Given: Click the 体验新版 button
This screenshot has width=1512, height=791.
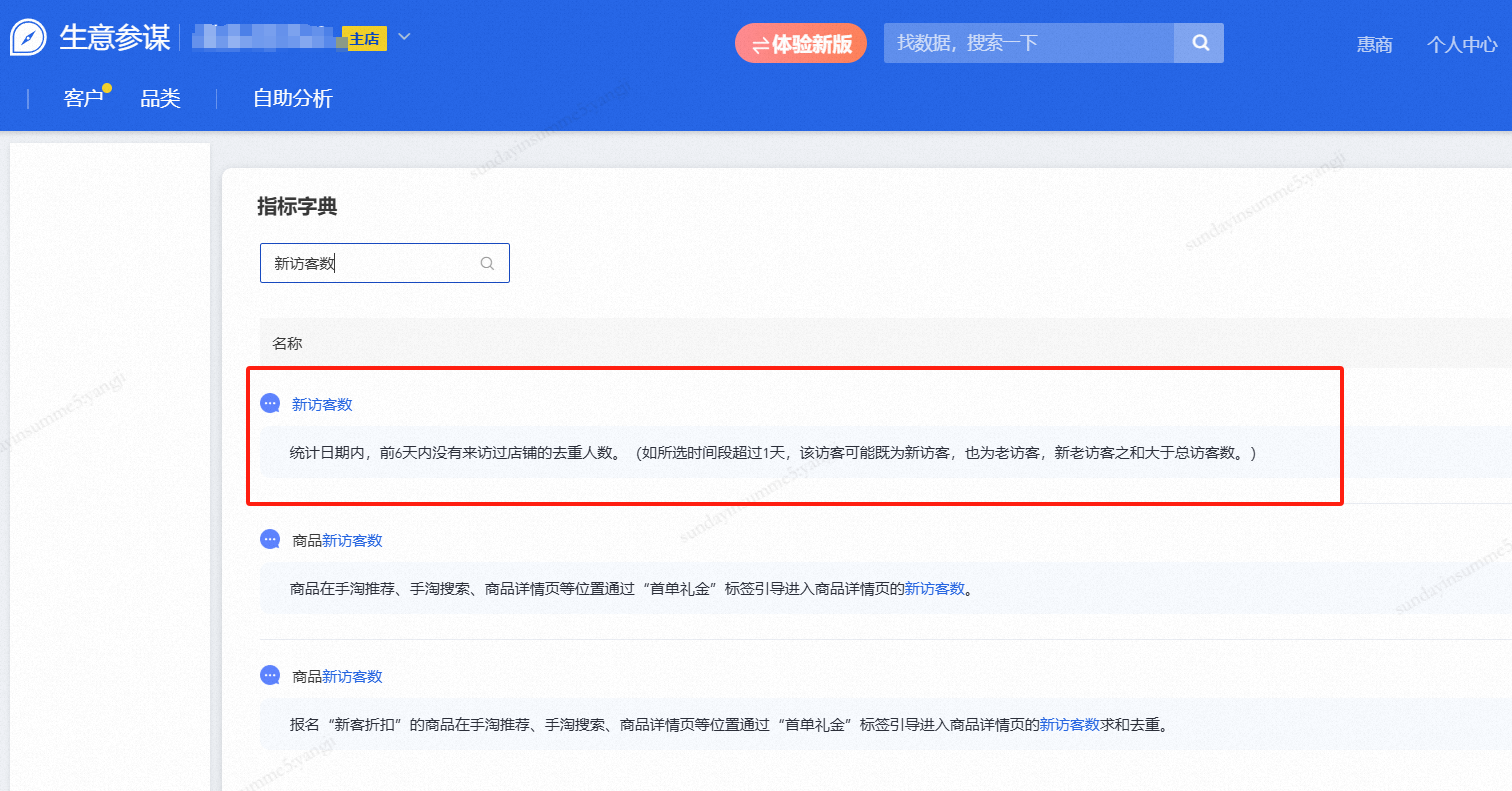Looking at the screenshot, I should pos(801,43).
